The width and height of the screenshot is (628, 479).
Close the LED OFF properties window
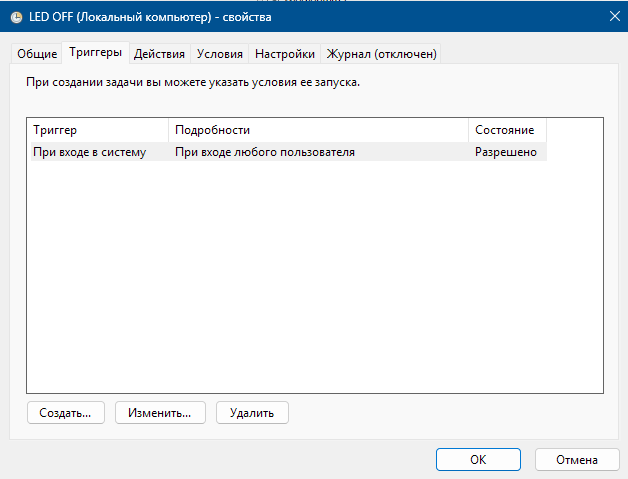(x=611, y=16)
